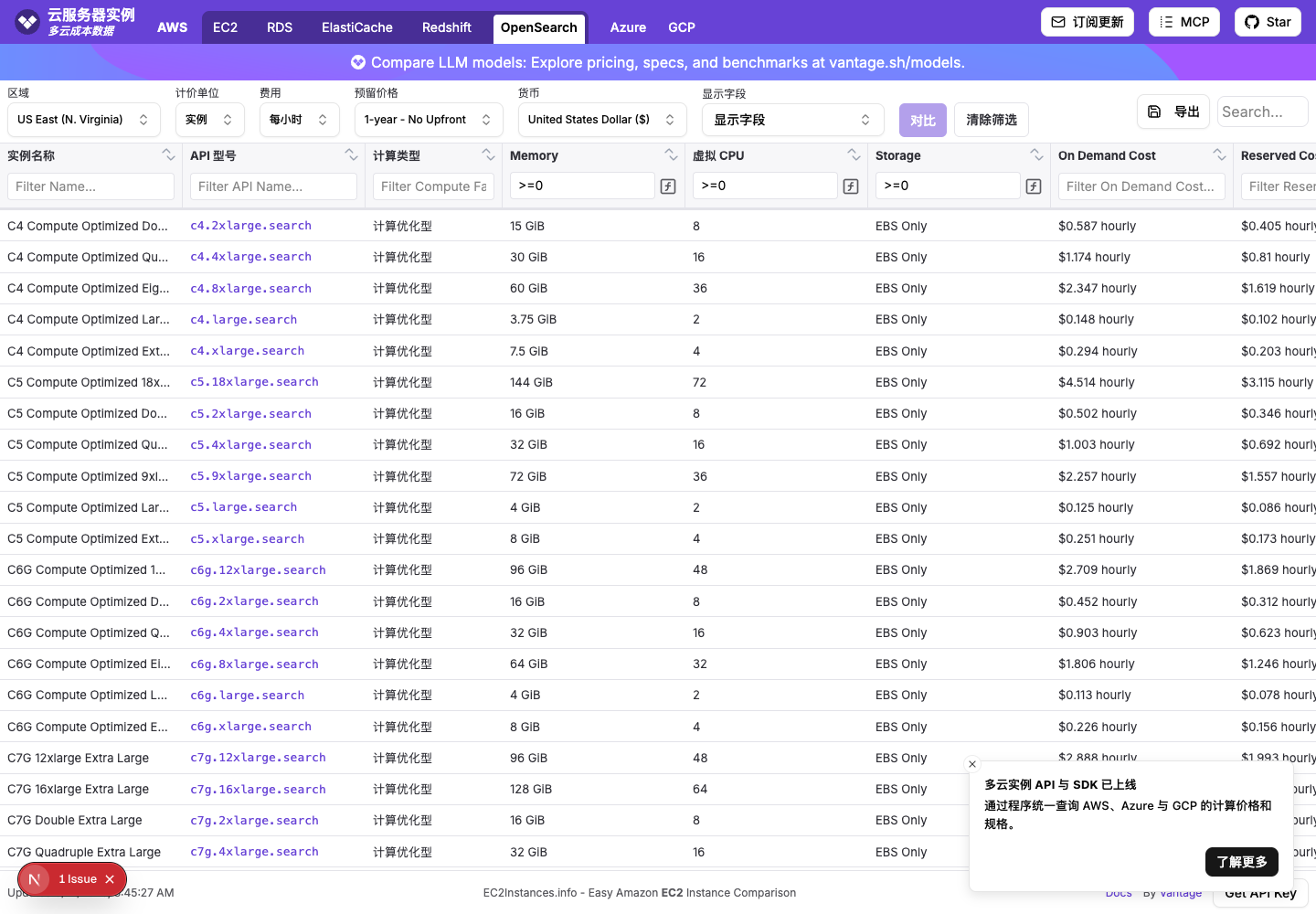
Task: Open the AWS section
Action: coord(173,27)
